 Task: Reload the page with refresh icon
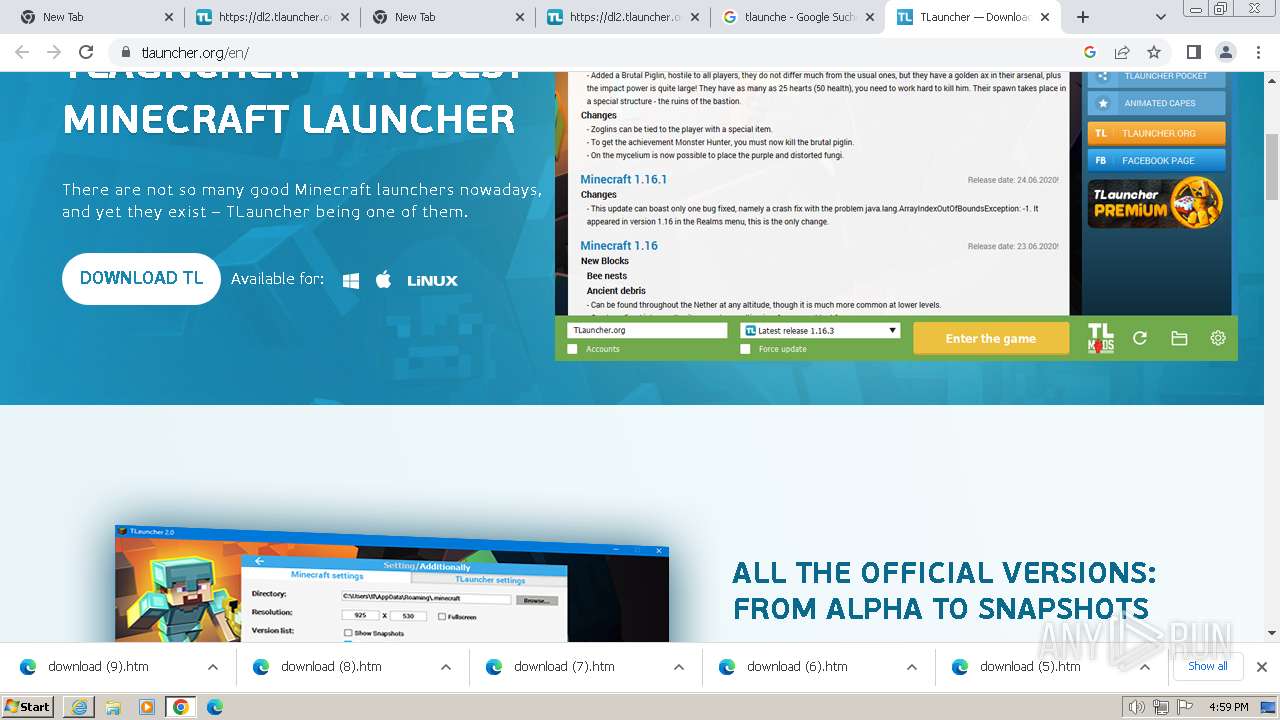86,53
